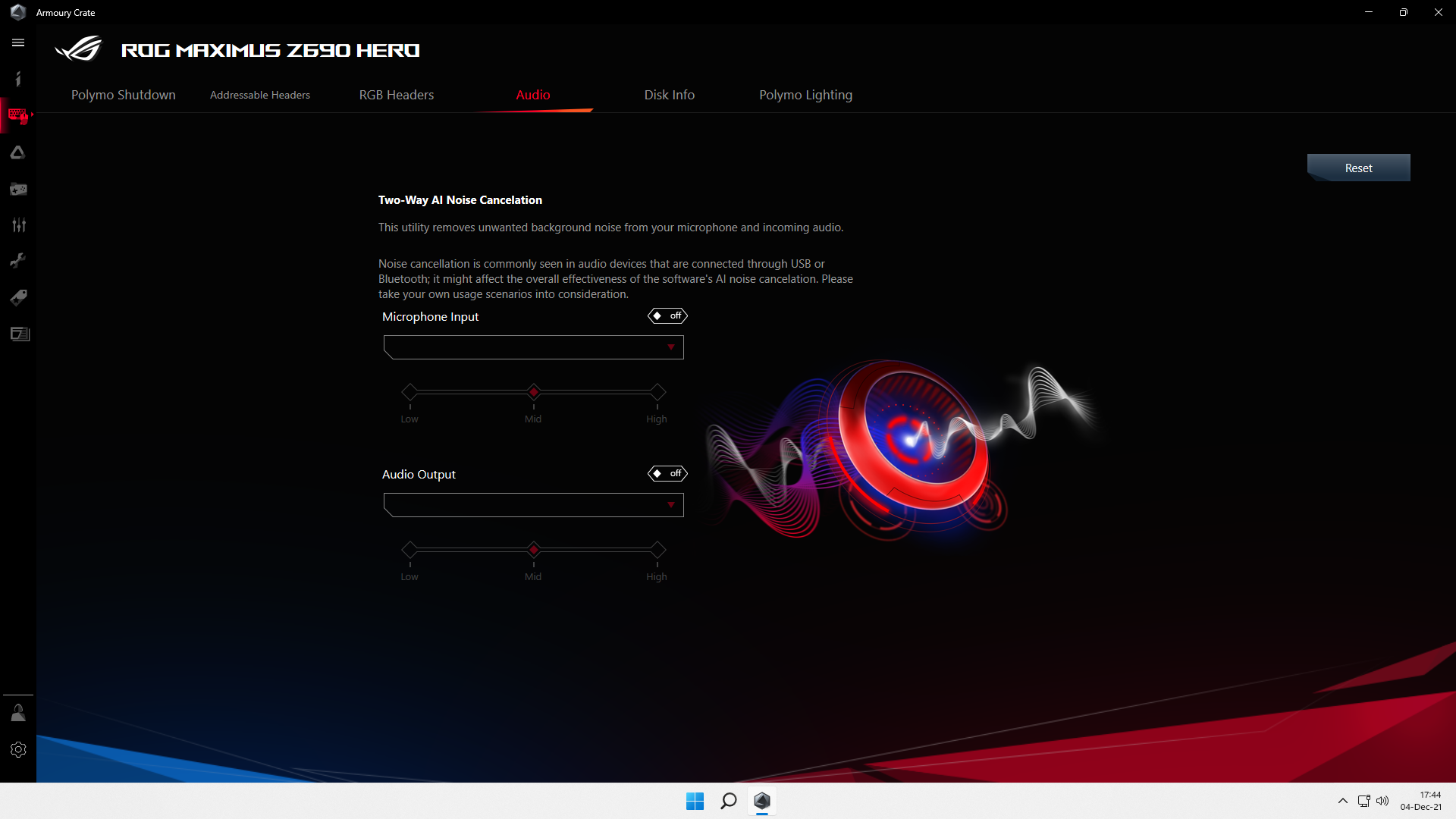
Task: Open the Game Library gamepad icon
Action: click(18, 189)
